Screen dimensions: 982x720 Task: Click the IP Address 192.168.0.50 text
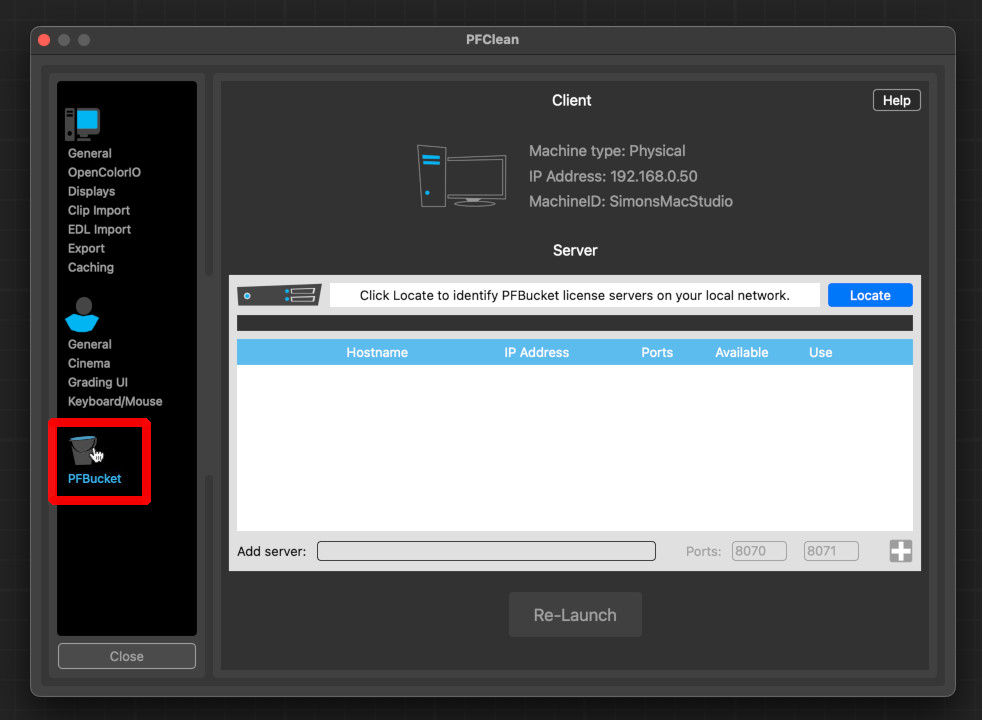coord(613,177)
